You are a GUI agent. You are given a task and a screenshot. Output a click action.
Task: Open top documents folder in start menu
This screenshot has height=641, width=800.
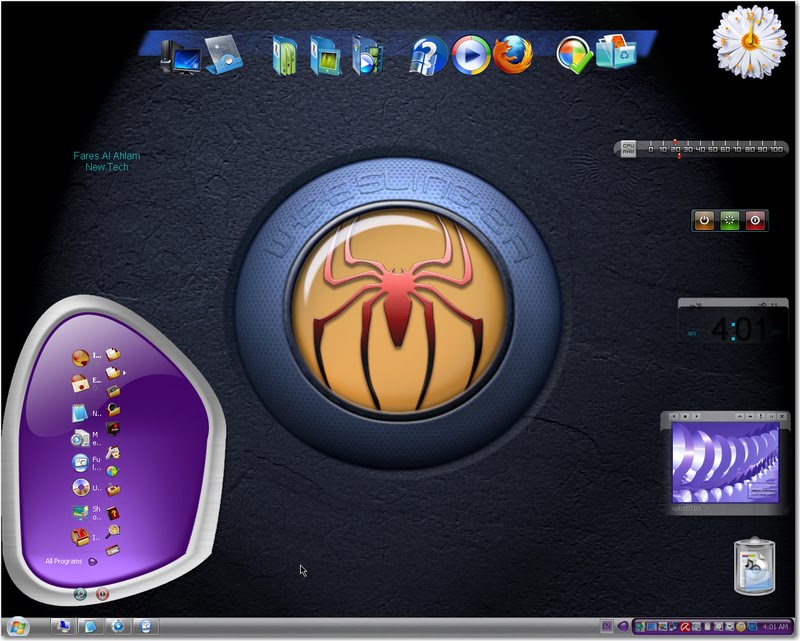pos(112,354)
